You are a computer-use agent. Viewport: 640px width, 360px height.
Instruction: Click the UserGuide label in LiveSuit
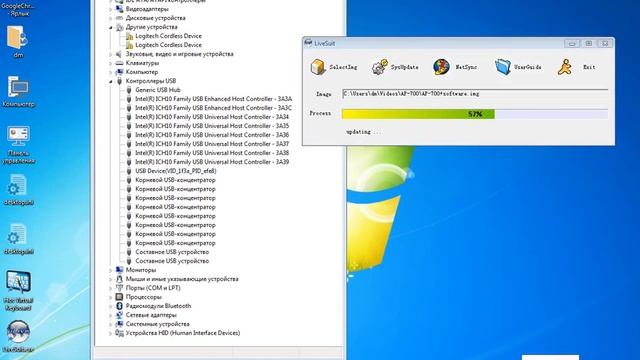coord(528,67)
